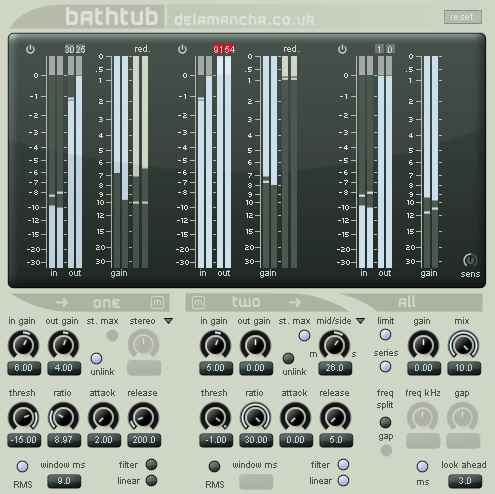Click section TWO in gain value 5.00
Screen dimensions: 495x494
click(216, 368)
